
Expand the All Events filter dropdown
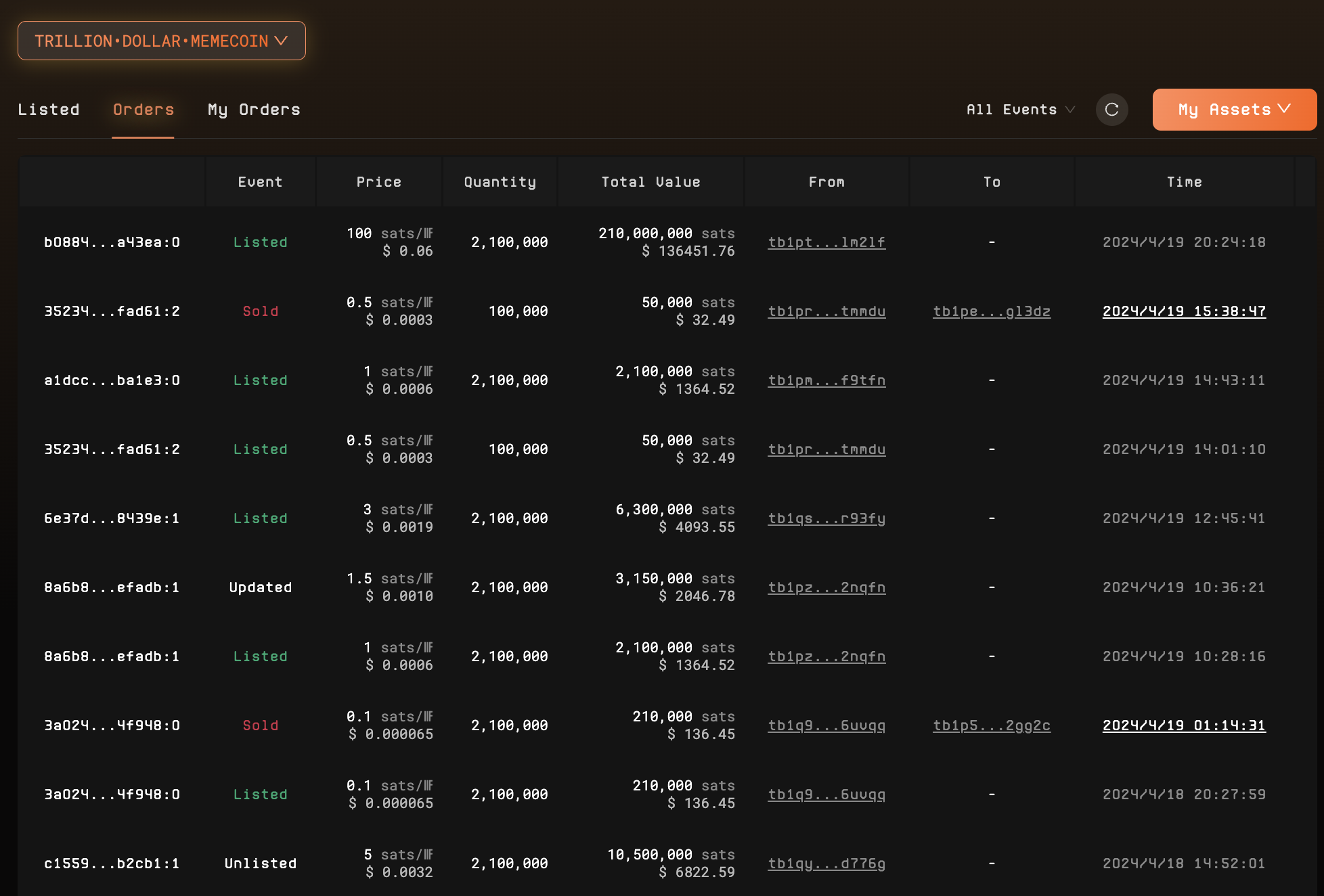point(1020,110)
